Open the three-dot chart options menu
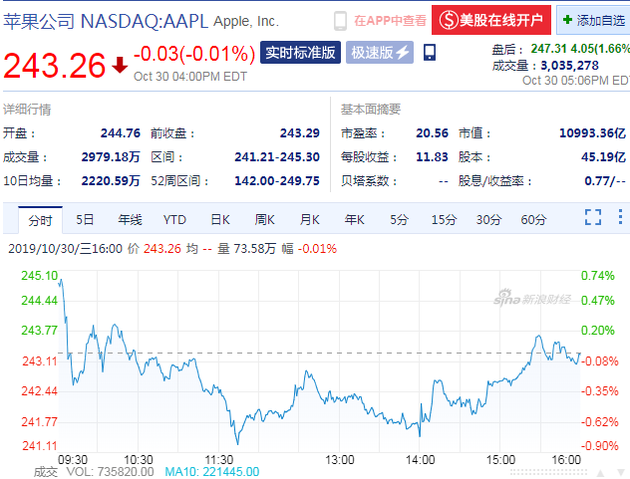This screenshot has height=479, width=630. [x=620, y=217]
